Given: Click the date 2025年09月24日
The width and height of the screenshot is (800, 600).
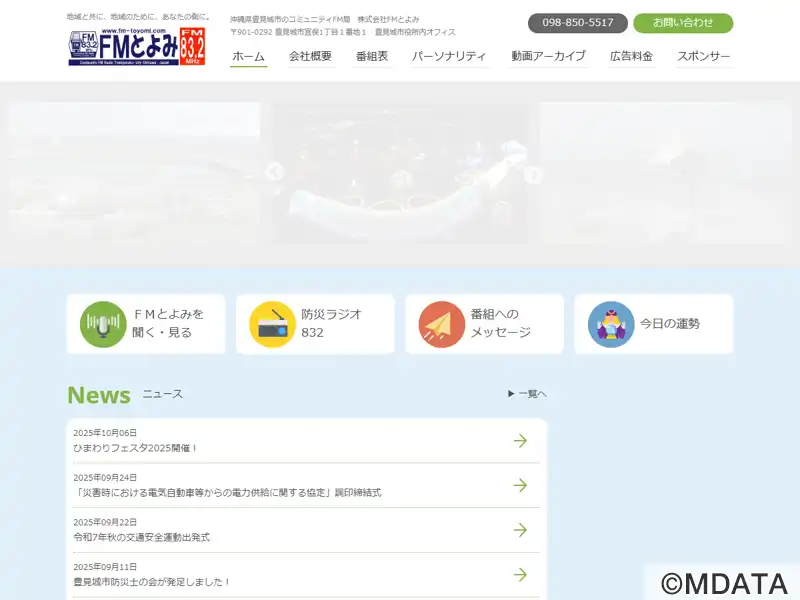Looking at the screenshot, I should (x=105, y=478).
